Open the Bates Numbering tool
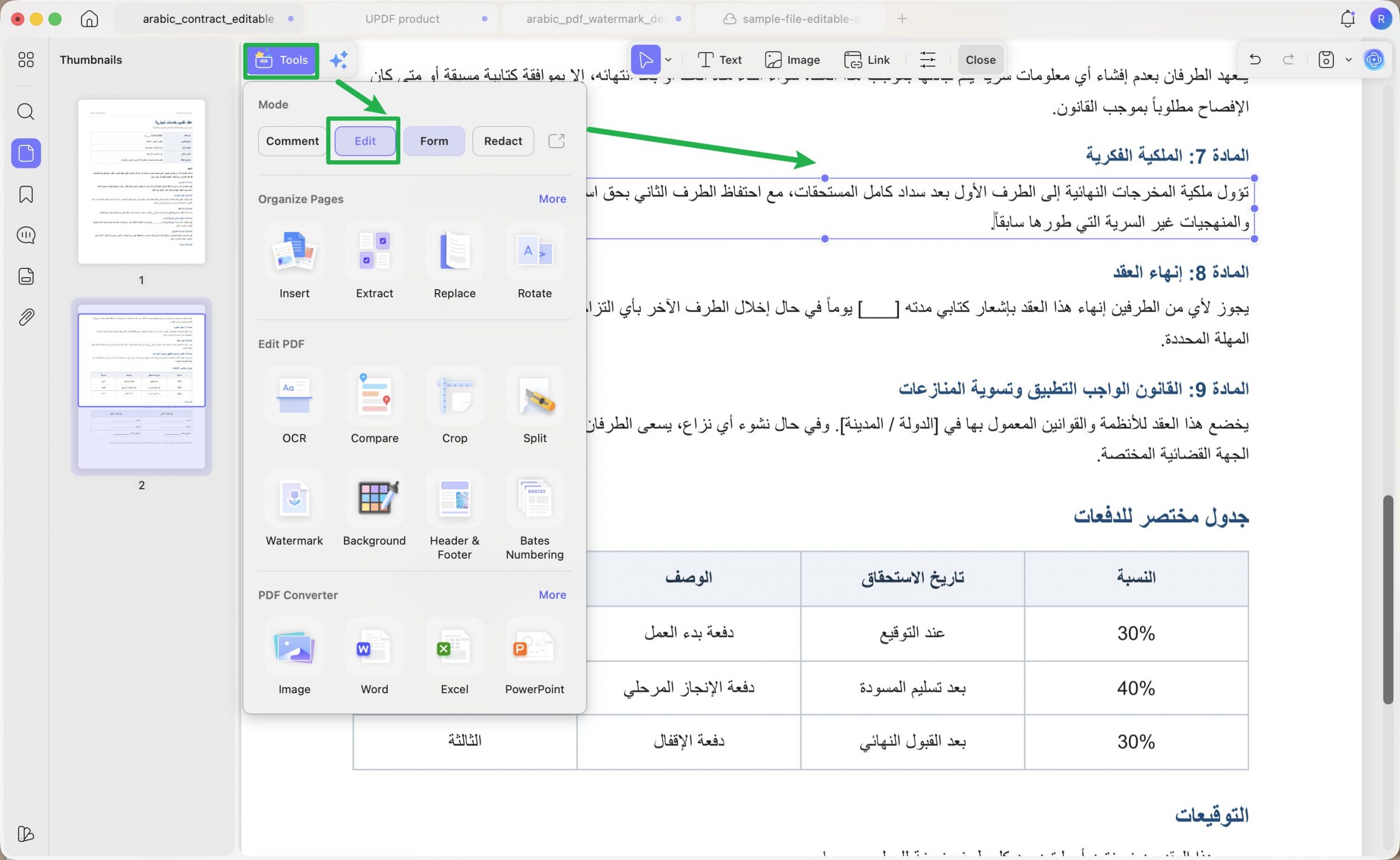The height and width of the screenshot is (860, 1400). (x=534, y=516)
